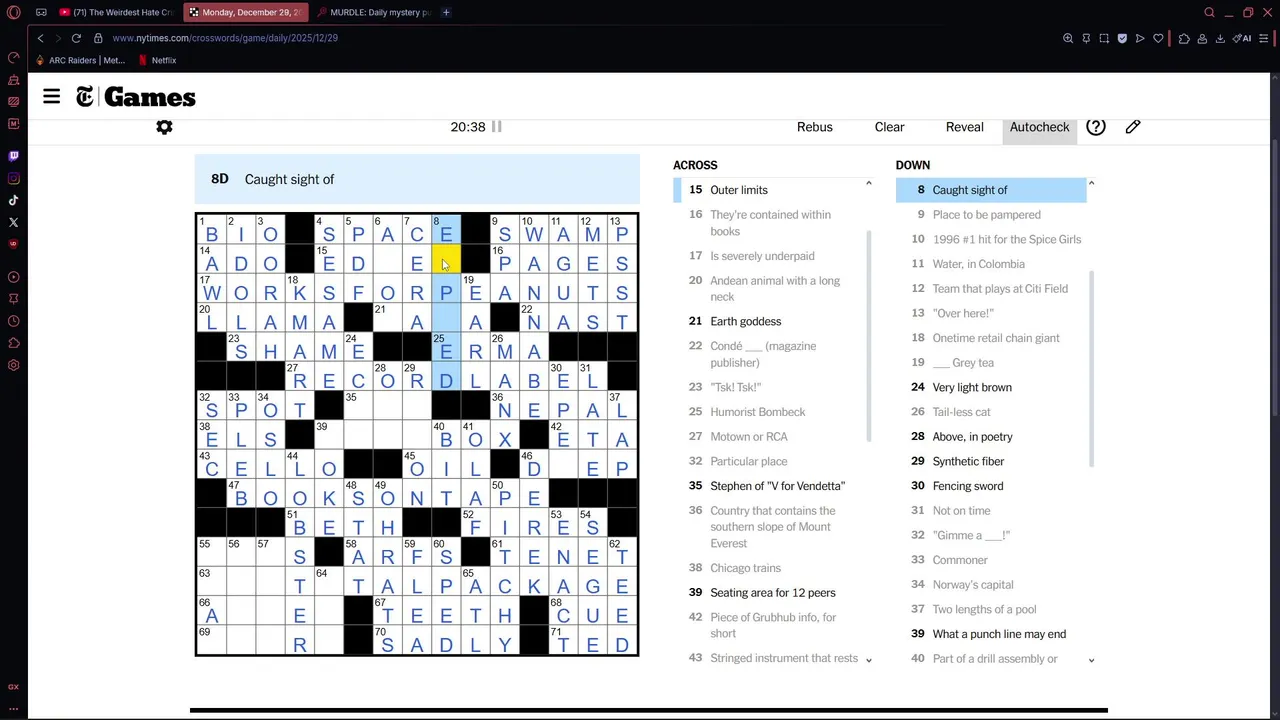Select clue 39 Down What a punch line may end
The image size is (1280, 720).
click(x=991, y=634)
